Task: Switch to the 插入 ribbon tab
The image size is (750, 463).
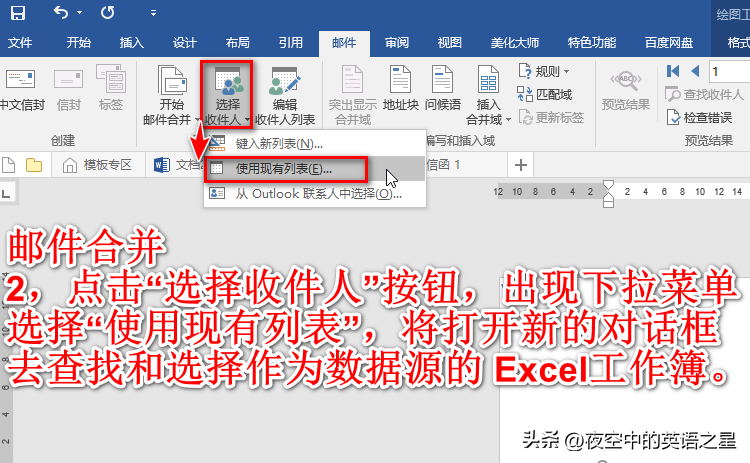Action: pyautogui.click(x=132, y=43)
